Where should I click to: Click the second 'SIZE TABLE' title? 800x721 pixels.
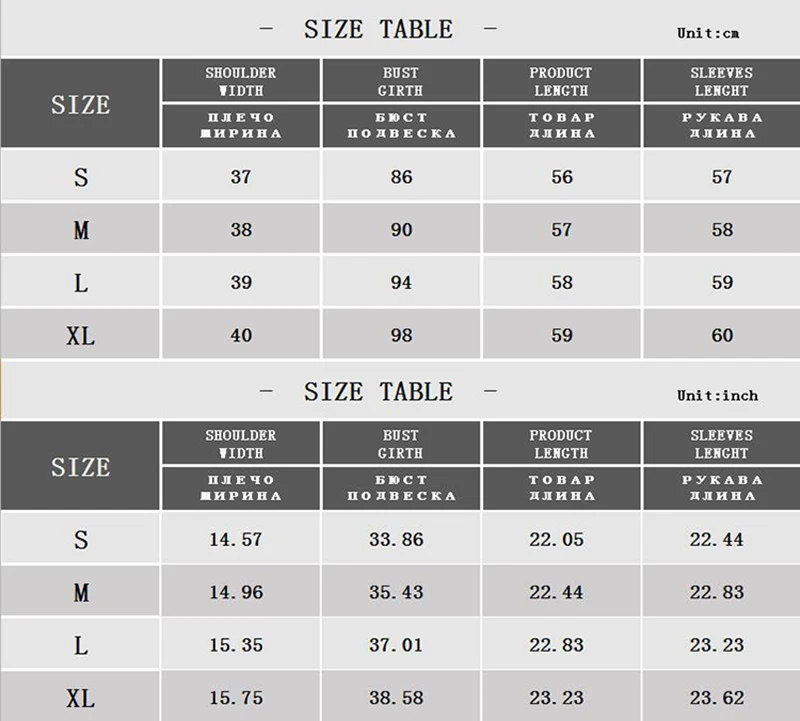pyautogui.click(x=378, y=392)
